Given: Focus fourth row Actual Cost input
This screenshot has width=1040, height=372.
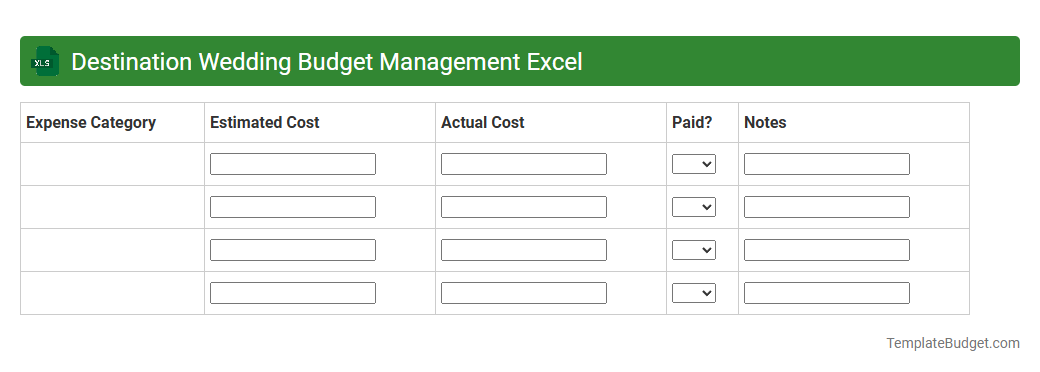Looking at the screenshot, I should point(523,293).
